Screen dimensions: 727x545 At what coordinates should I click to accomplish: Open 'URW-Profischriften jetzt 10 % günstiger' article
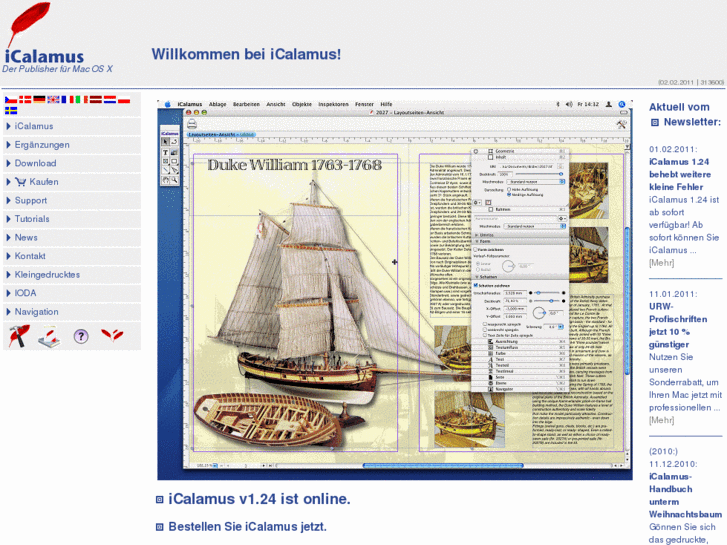[678, 325]
